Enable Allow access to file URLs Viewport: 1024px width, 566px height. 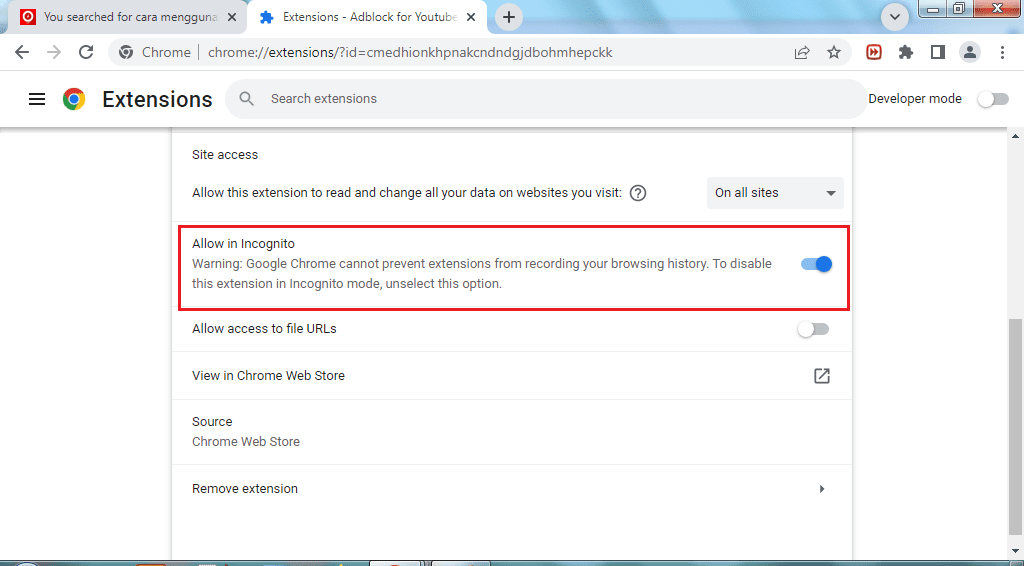813,329
